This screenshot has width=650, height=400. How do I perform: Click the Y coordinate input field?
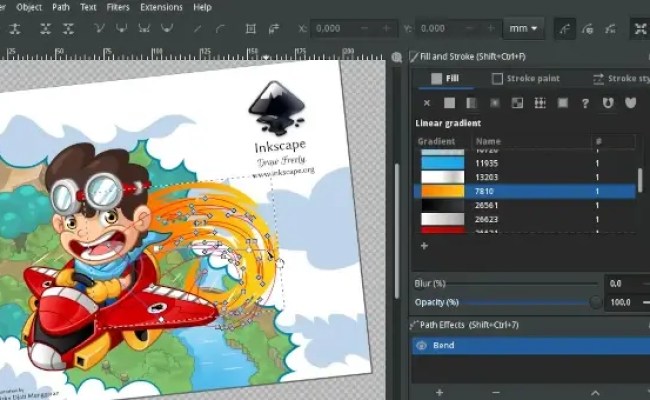(x=458, y=29)
